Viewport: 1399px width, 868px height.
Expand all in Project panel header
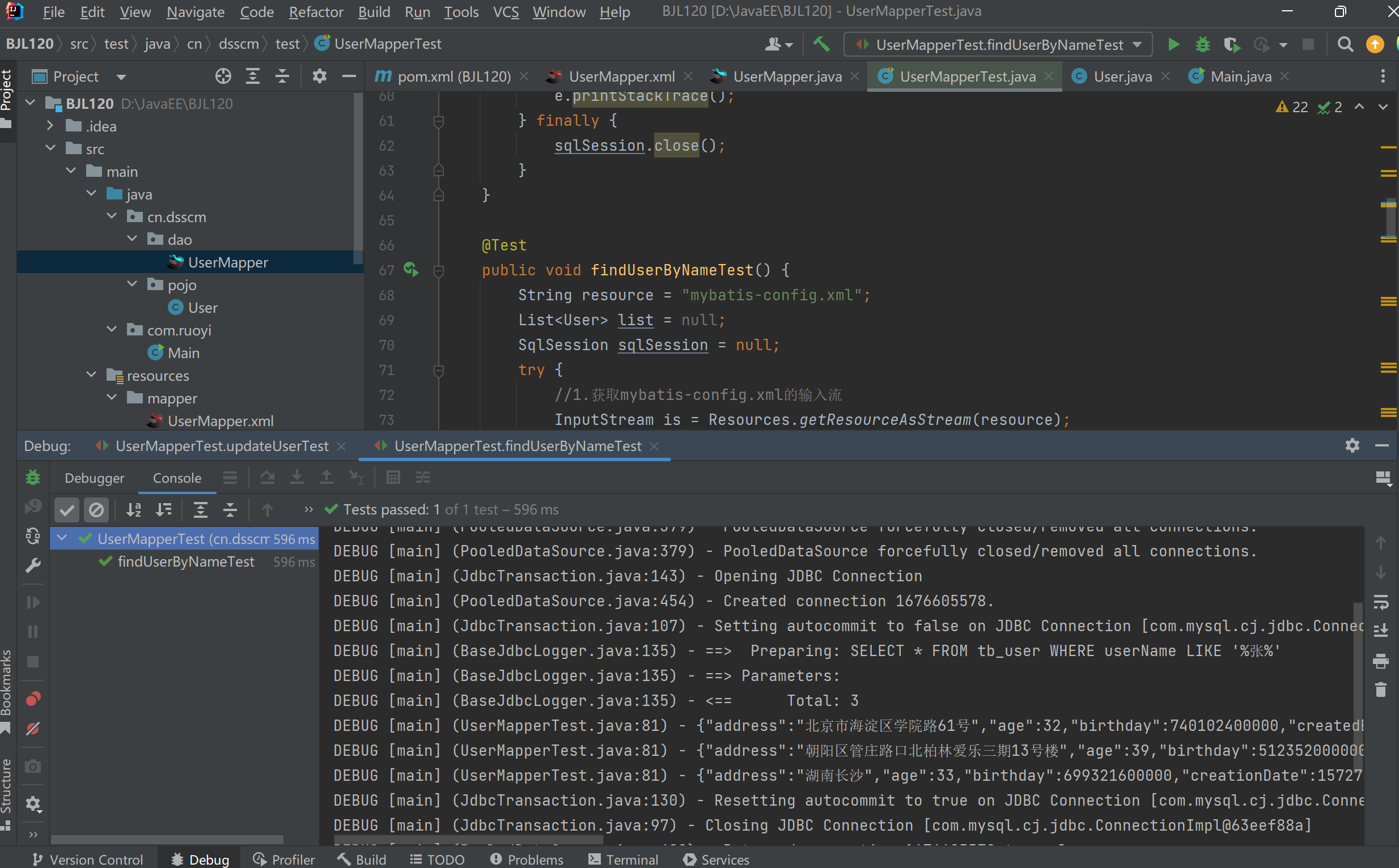tap(253, 76)
